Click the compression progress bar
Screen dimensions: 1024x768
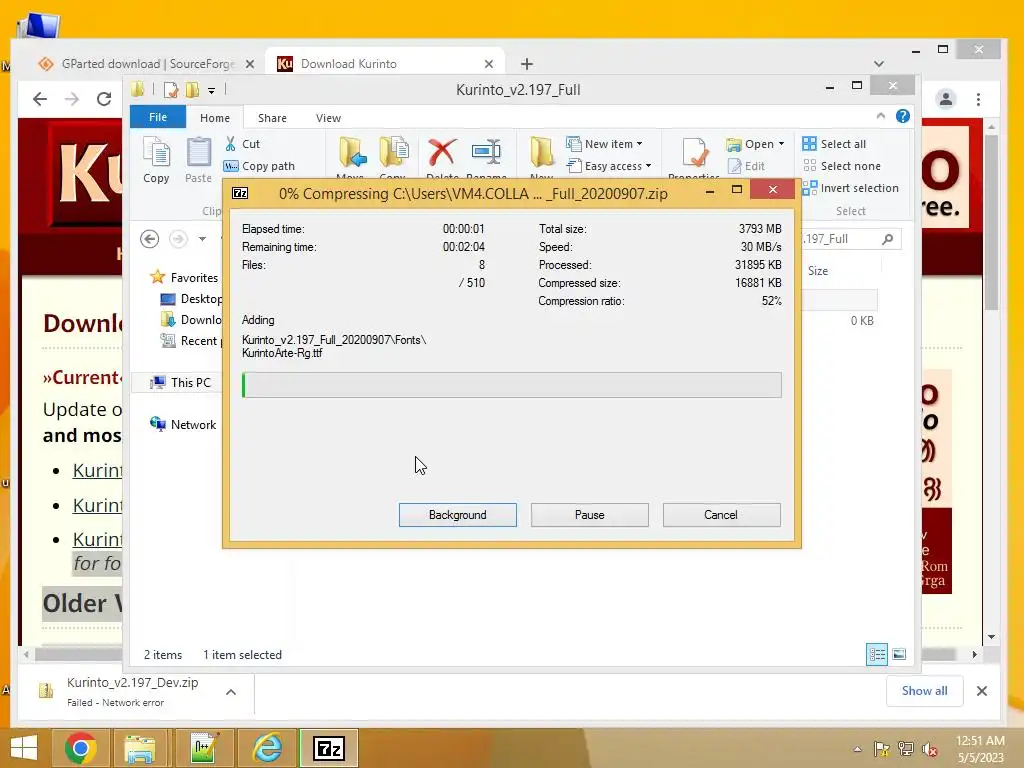[511, 385]
